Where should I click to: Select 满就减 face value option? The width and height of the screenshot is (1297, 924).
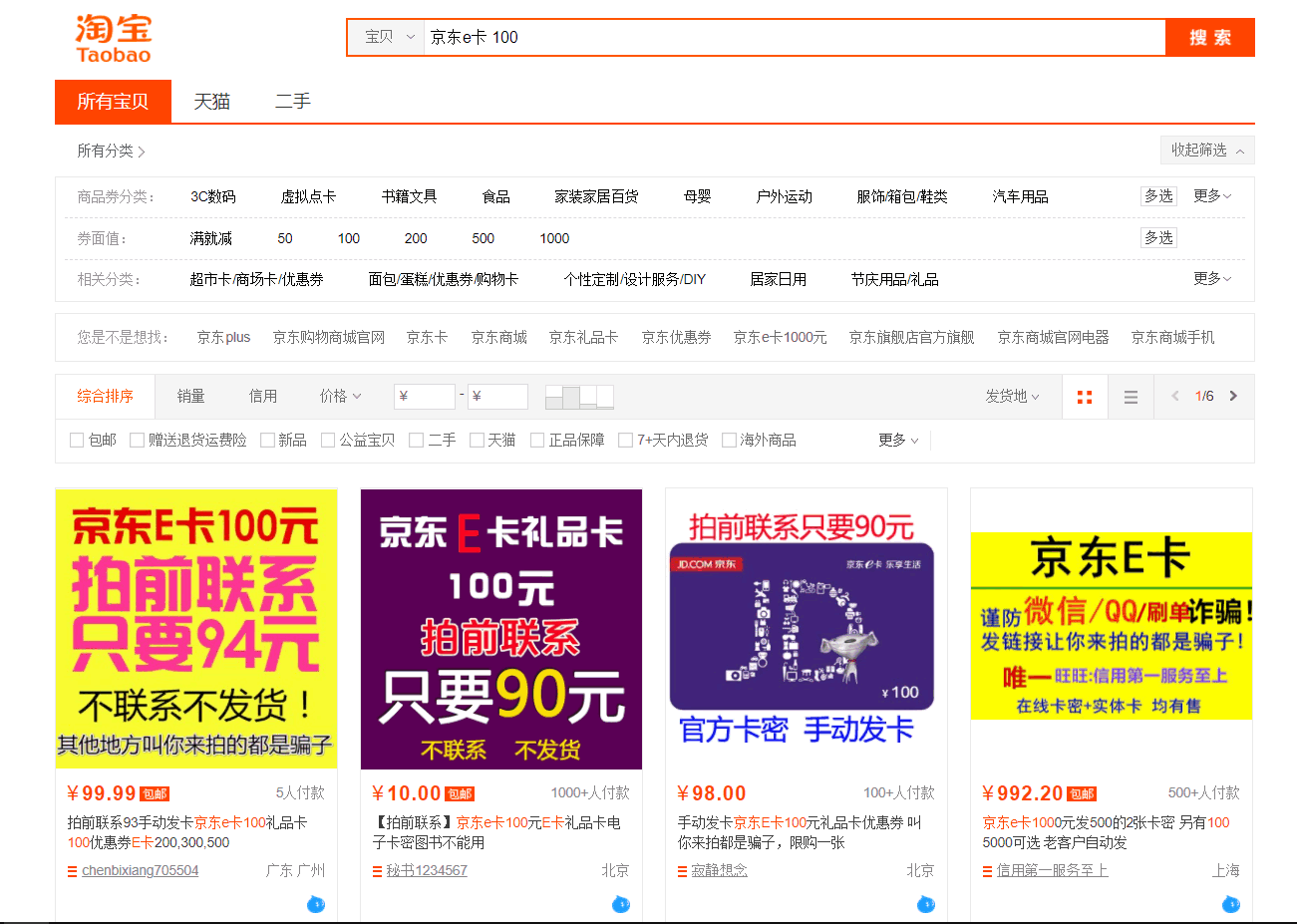(211, 238)
